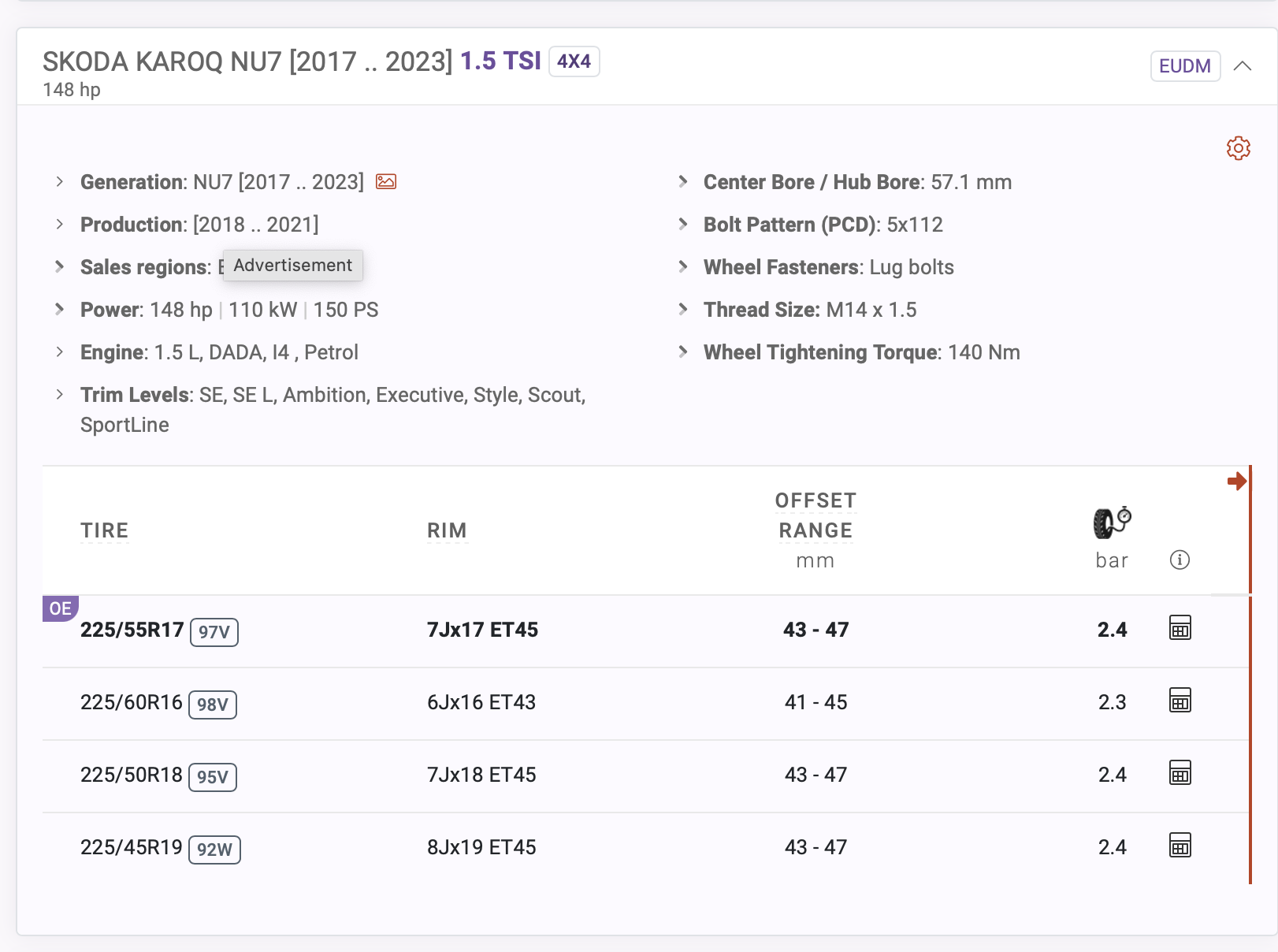Open calculator for 225/55R17 tire
The height and width of the screenshot is (952, 1278).
pos(1180,628)
